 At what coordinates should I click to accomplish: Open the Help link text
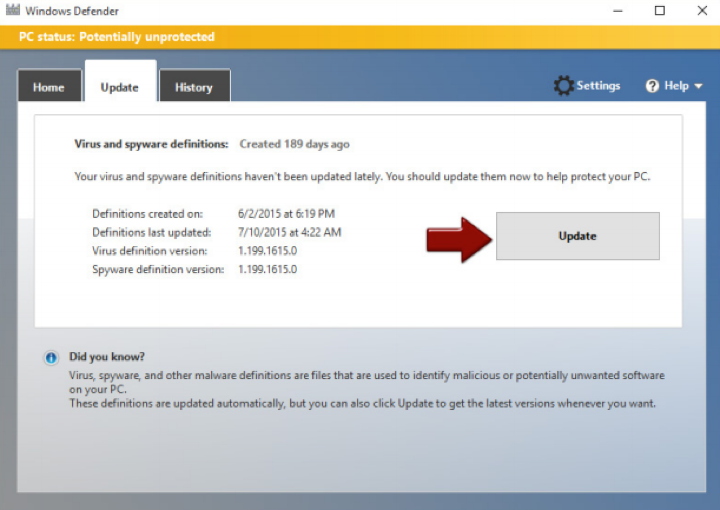(x=676, y=86)
